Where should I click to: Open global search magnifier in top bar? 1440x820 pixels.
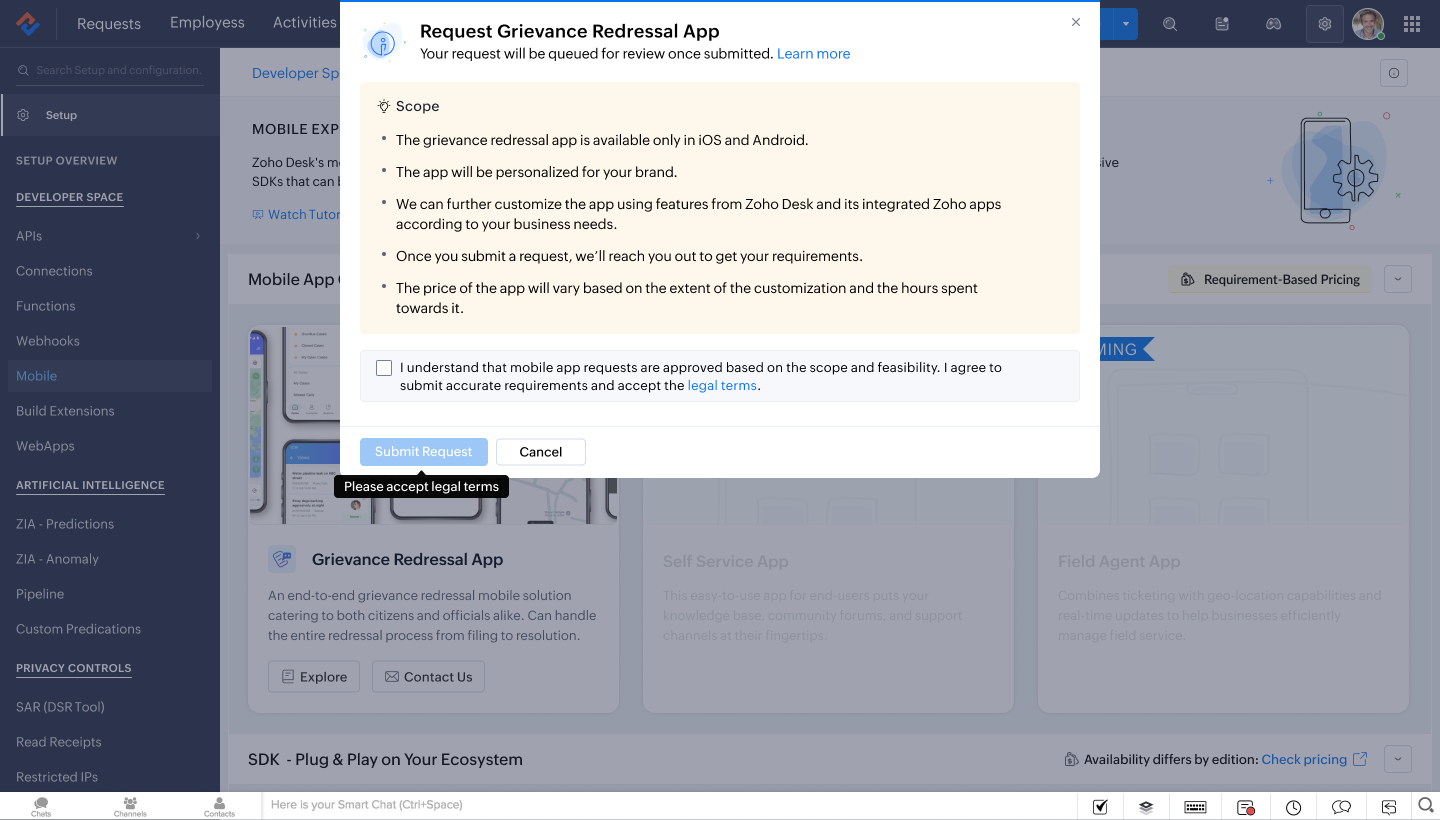[x=1170, y=24]
